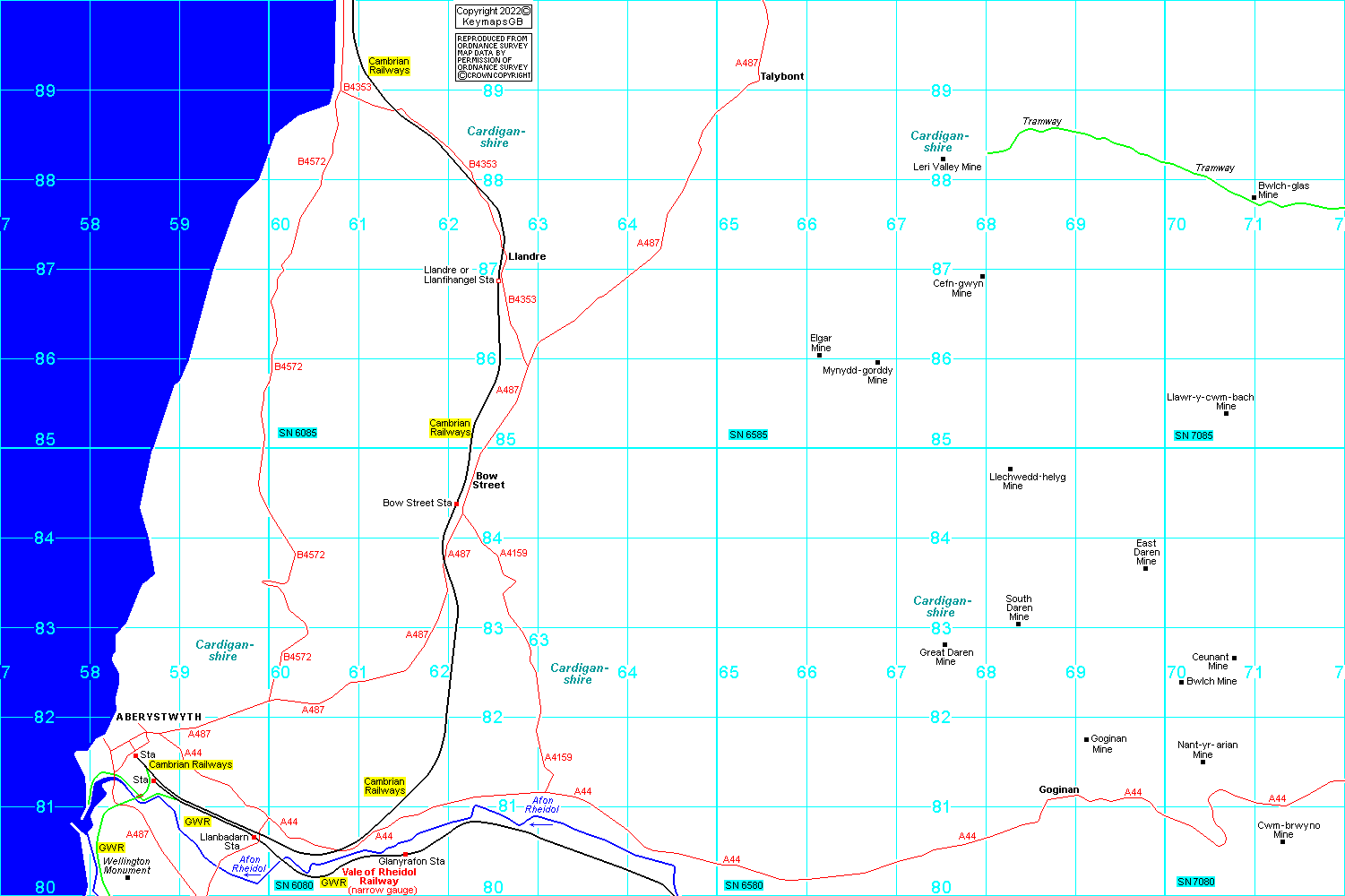Select the Bwlch-glas Mine marker
Screen dimensions: 1345x896
pyautogui.click(x=1254, y=197)
